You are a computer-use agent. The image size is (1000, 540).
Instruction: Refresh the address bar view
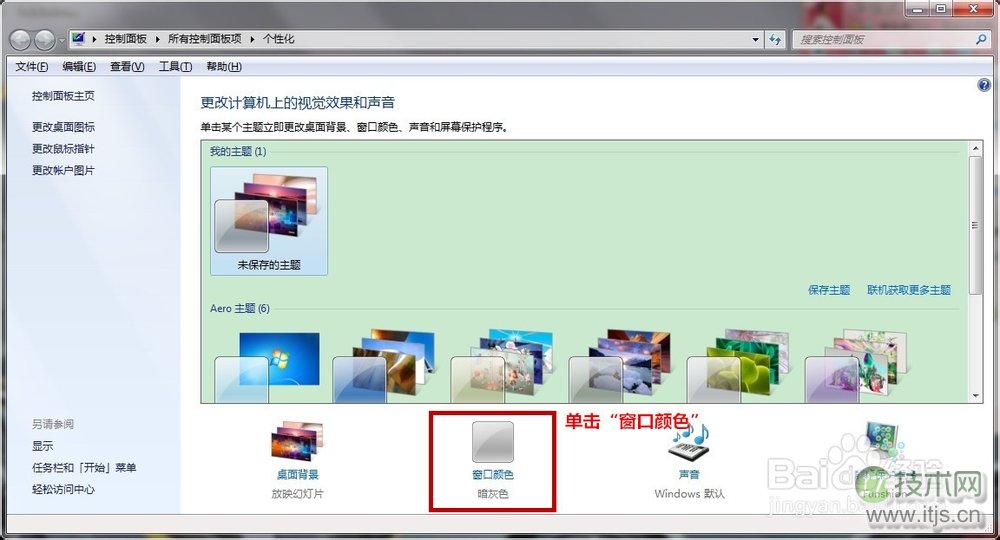tap(775, 40)
